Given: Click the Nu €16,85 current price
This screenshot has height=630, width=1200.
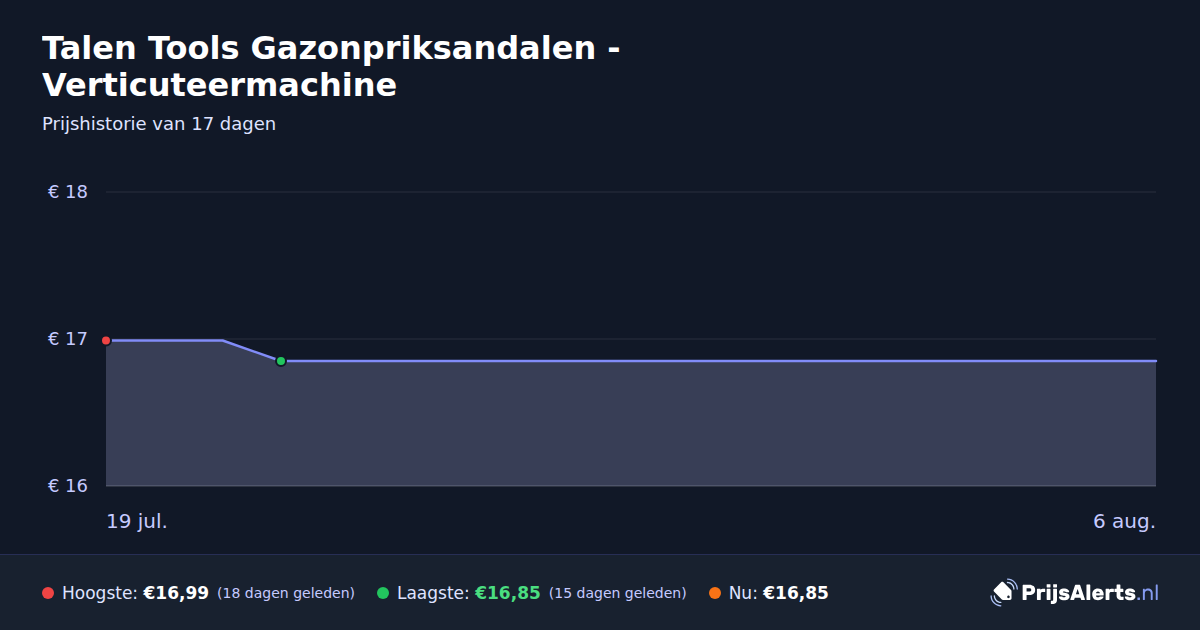Looking at the screenshot, I should [796, 593].
